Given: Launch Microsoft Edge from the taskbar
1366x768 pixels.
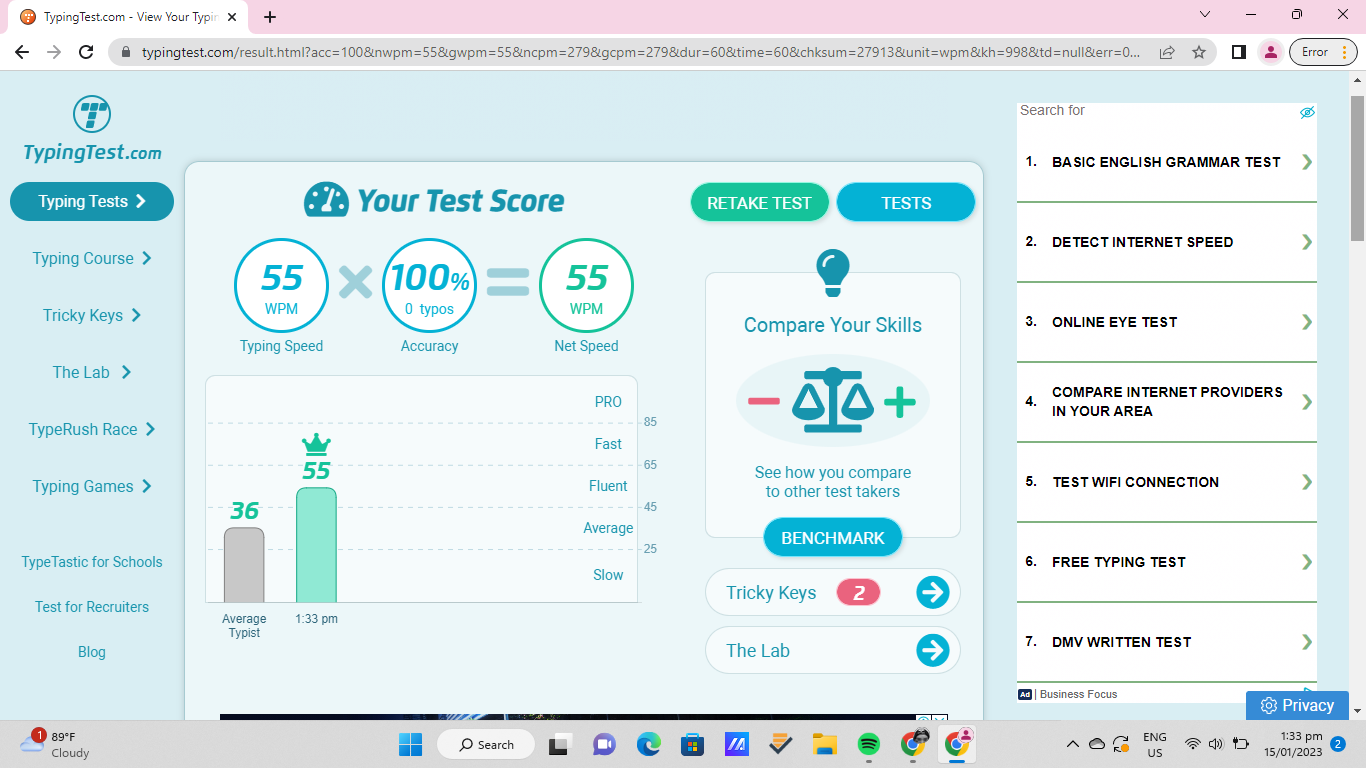Looking at the screenshot, I should point(649,744).
